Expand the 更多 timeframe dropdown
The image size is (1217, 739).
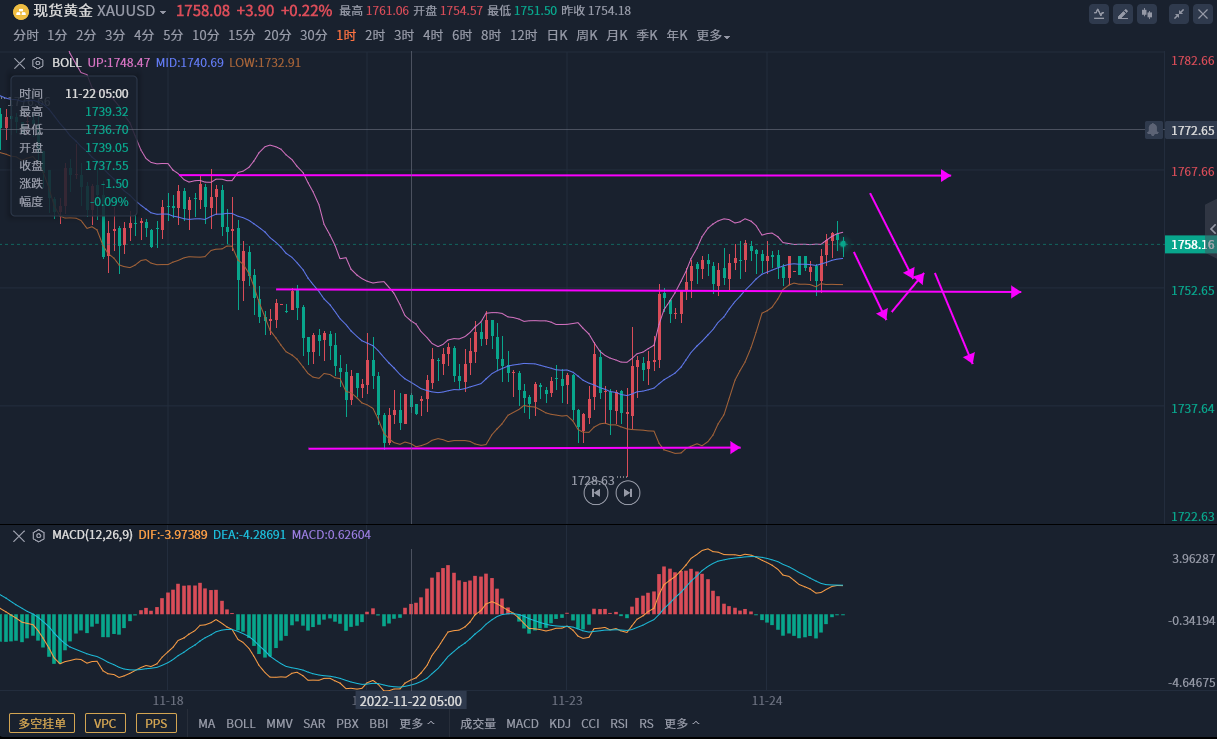click(713, 35)
